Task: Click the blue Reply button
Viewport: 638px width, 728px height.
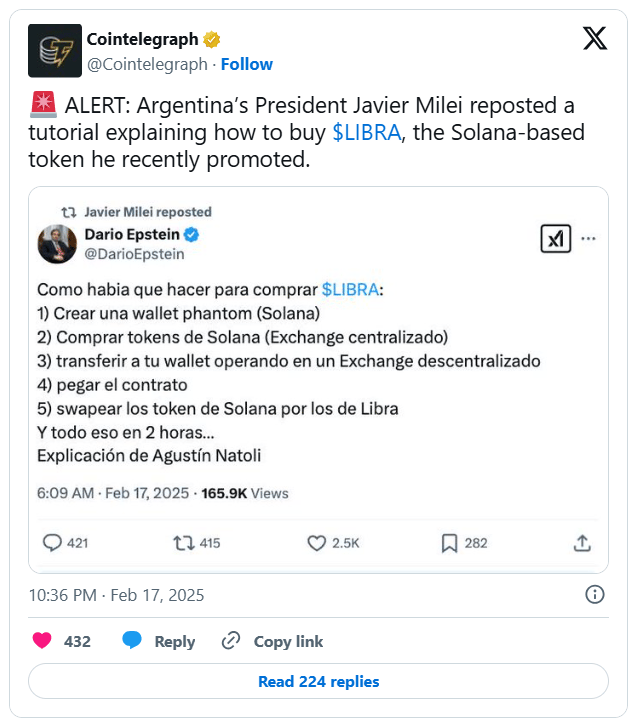Action: (x=158, y=641)
